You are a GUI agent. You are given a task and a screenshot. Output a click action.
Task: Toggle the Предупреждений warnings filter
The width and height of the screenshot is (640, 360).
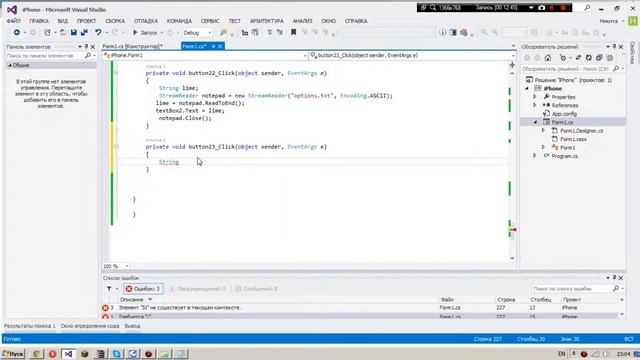198,289
